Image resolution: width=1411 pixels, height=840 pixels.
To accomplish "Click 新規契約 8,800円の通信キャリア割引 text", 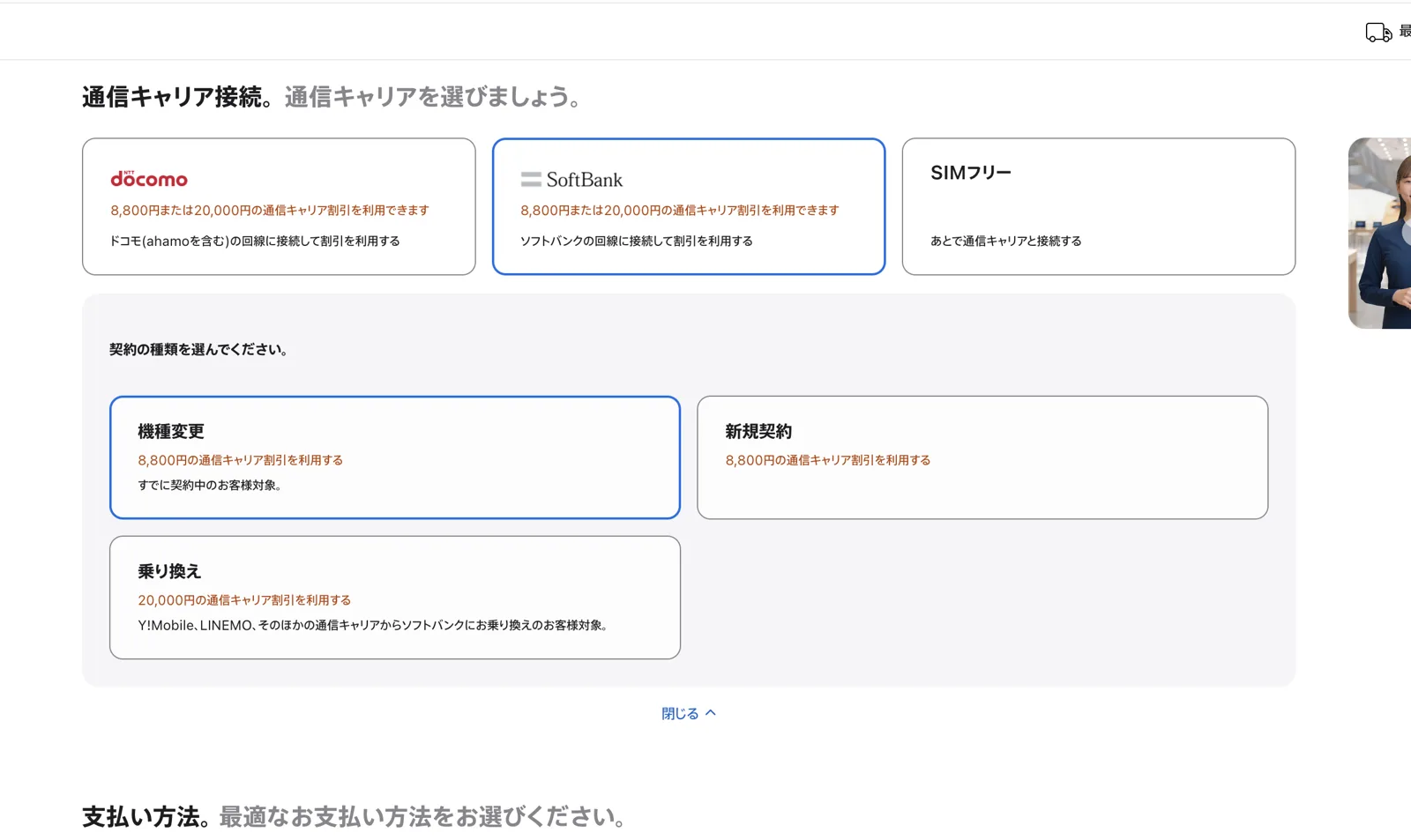I will coord(828,460).
